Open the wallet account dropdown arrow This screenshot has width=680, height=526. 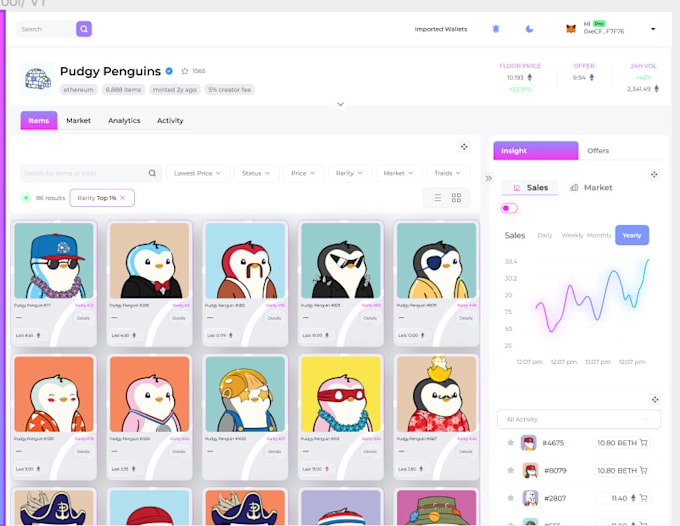[653, 29]
